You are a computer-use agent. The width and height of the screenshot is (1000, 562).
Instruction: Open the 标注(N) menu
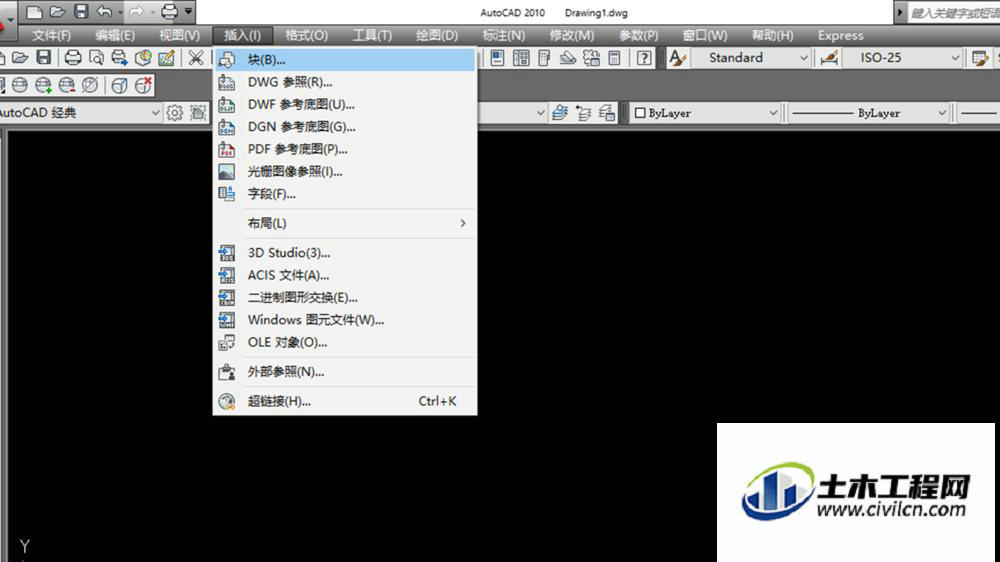tap(504, 36)
